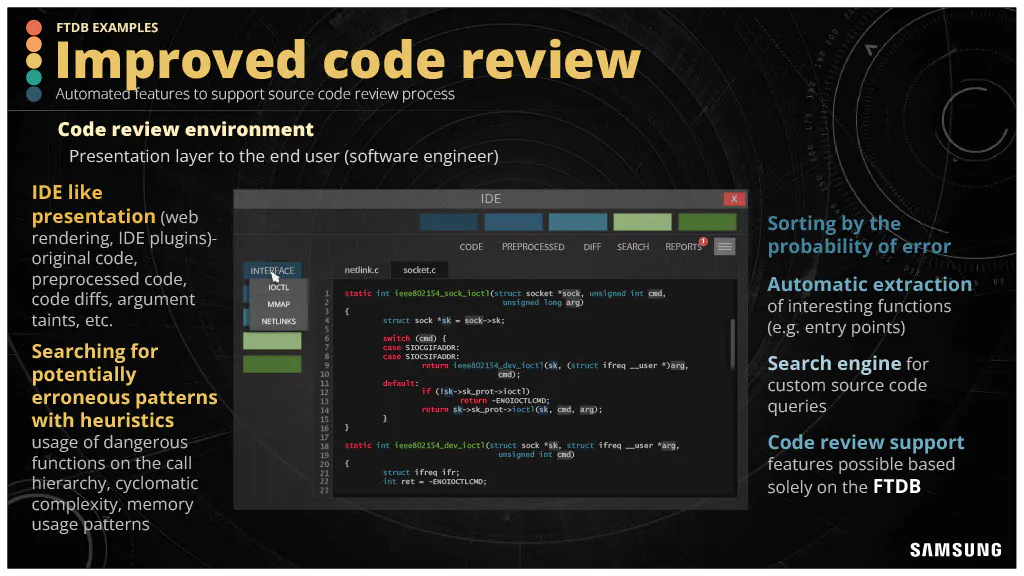
Task: Click code line "struct ifreq ifr;"
Action: (421, 472)
